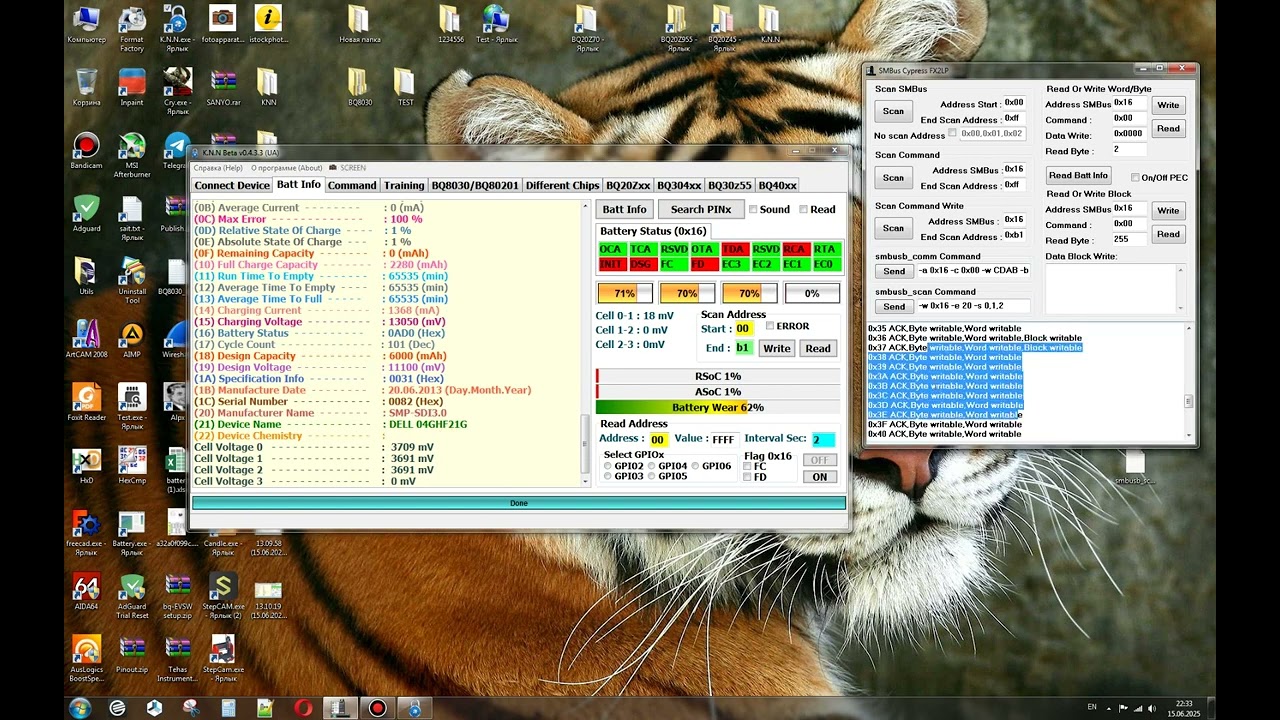Click the Read Batt Info button in SMBus window
This screenshot has width=1280, height=720.
coord(1078,175)
